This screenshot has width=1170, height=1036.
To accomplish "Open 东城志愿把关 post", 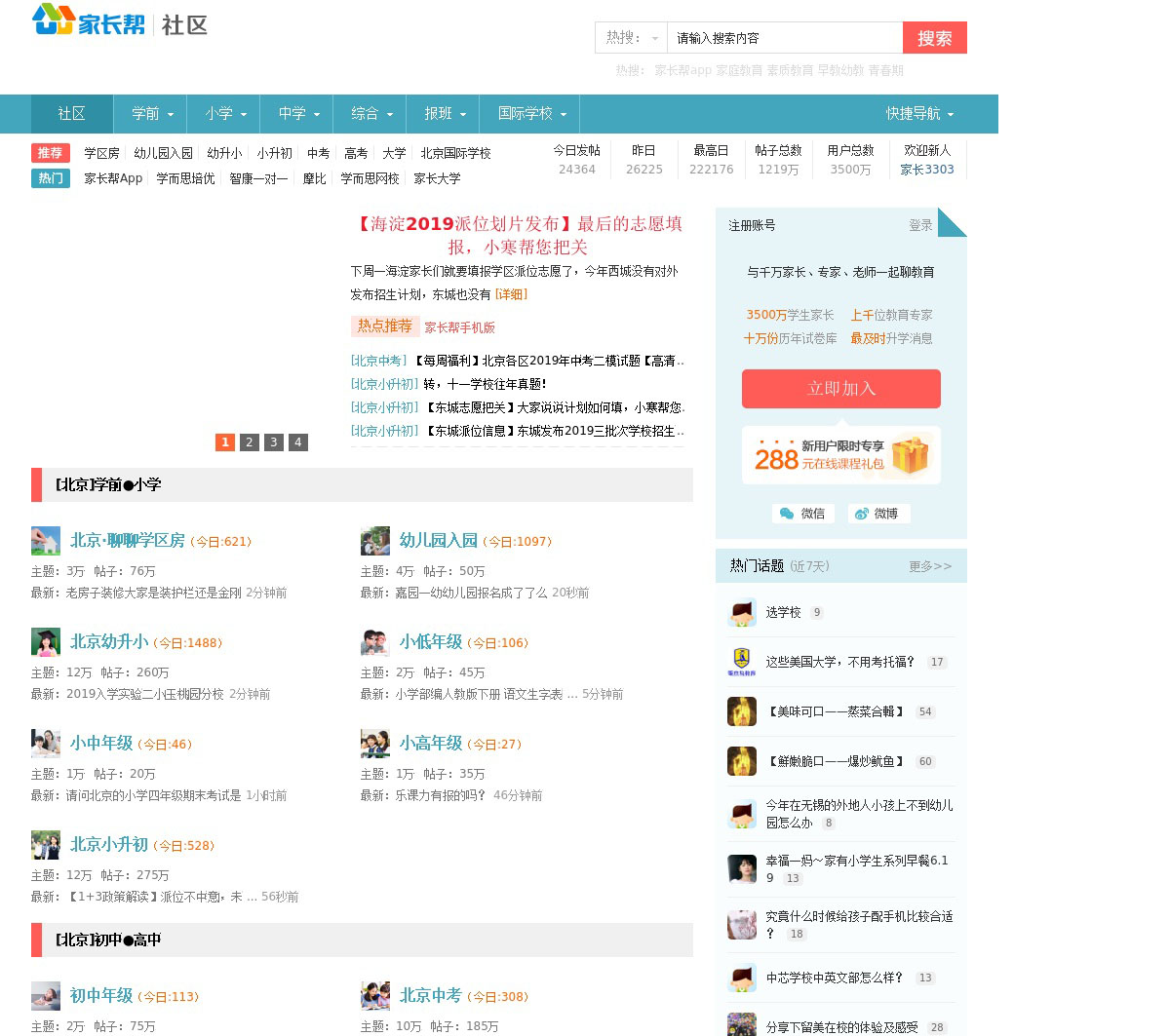I will coord(554,407).
